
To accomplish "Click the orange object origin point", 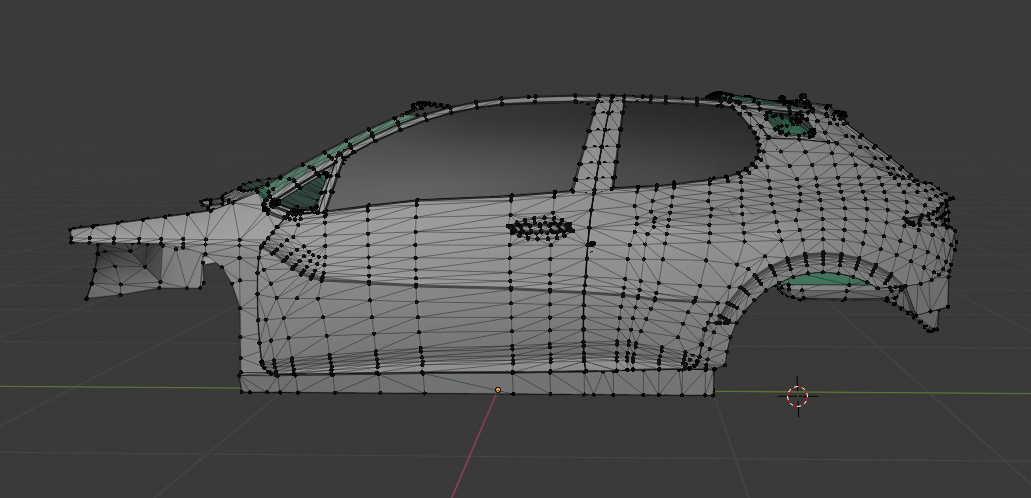I will pyautogui.click(x=498, y=390).
